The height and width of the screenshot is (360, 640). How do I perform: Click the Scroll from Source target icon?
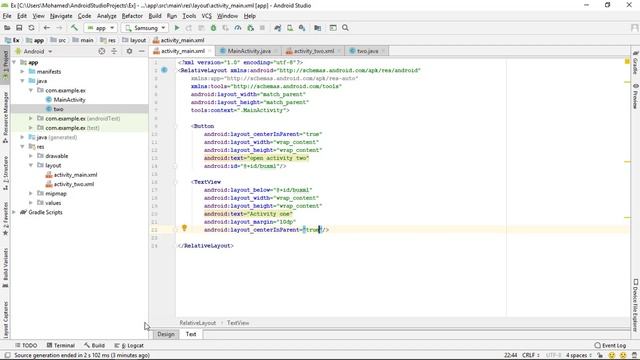[x=102, y=51]
